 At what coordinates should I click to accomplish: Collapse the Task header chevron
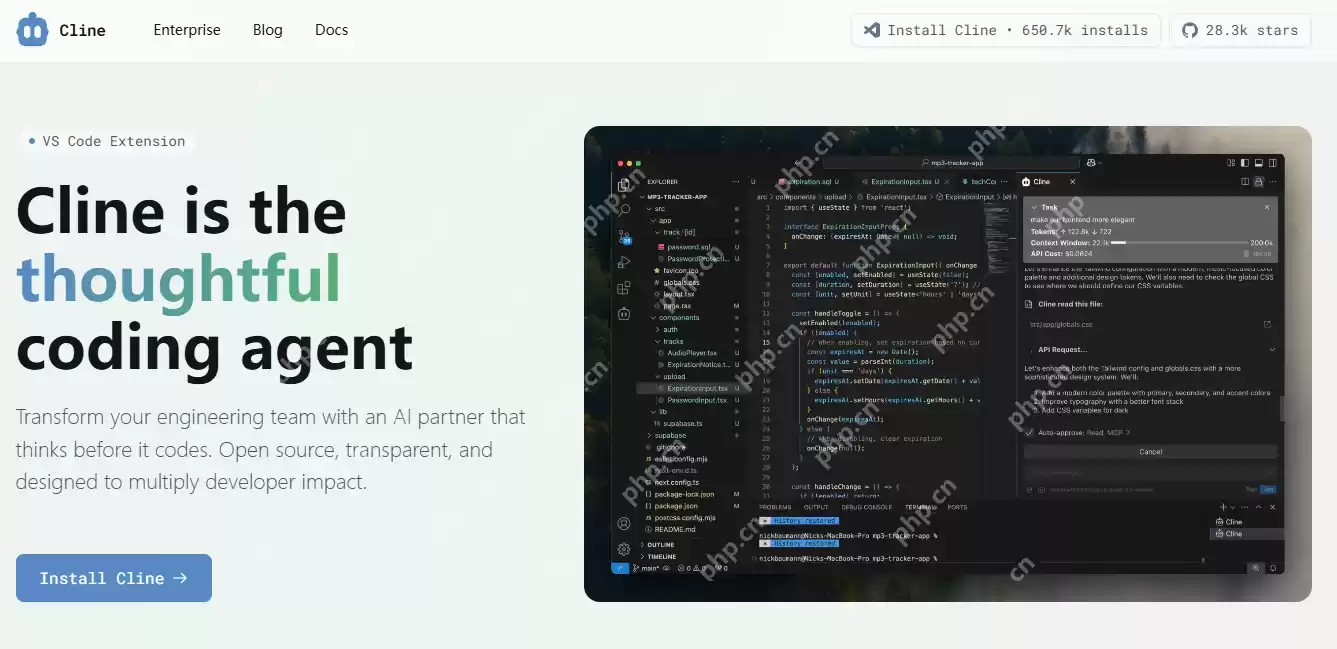(x=1033, y=207)
